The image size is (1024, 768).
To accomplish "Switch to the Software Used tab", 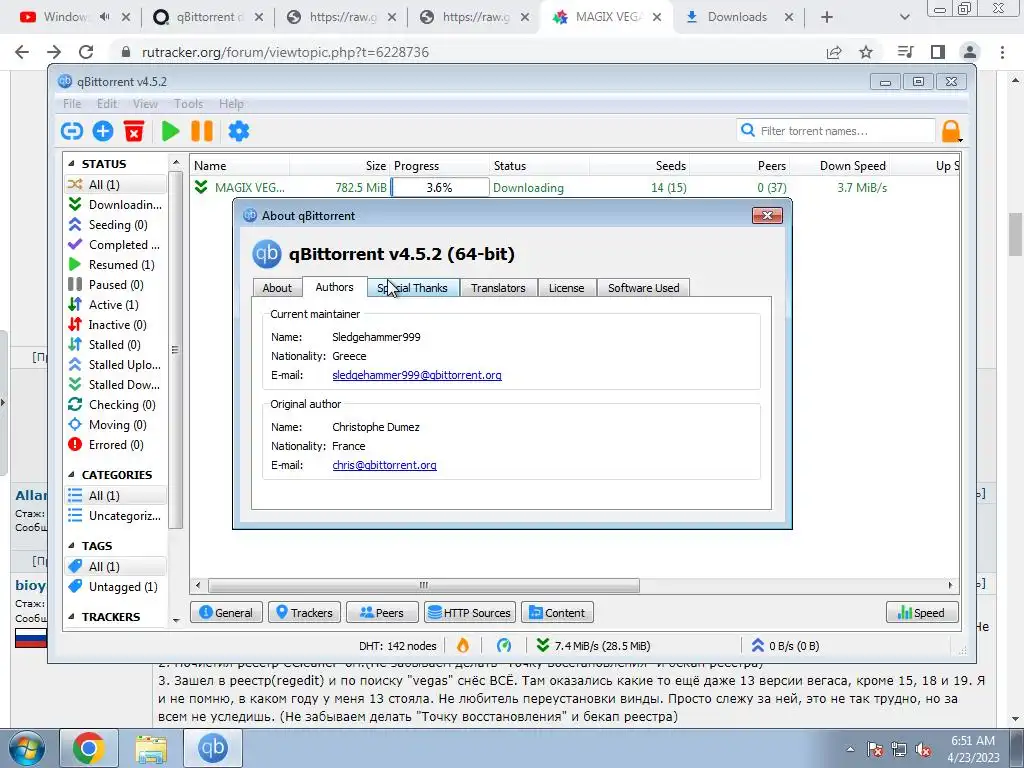I will pos(643,288).
